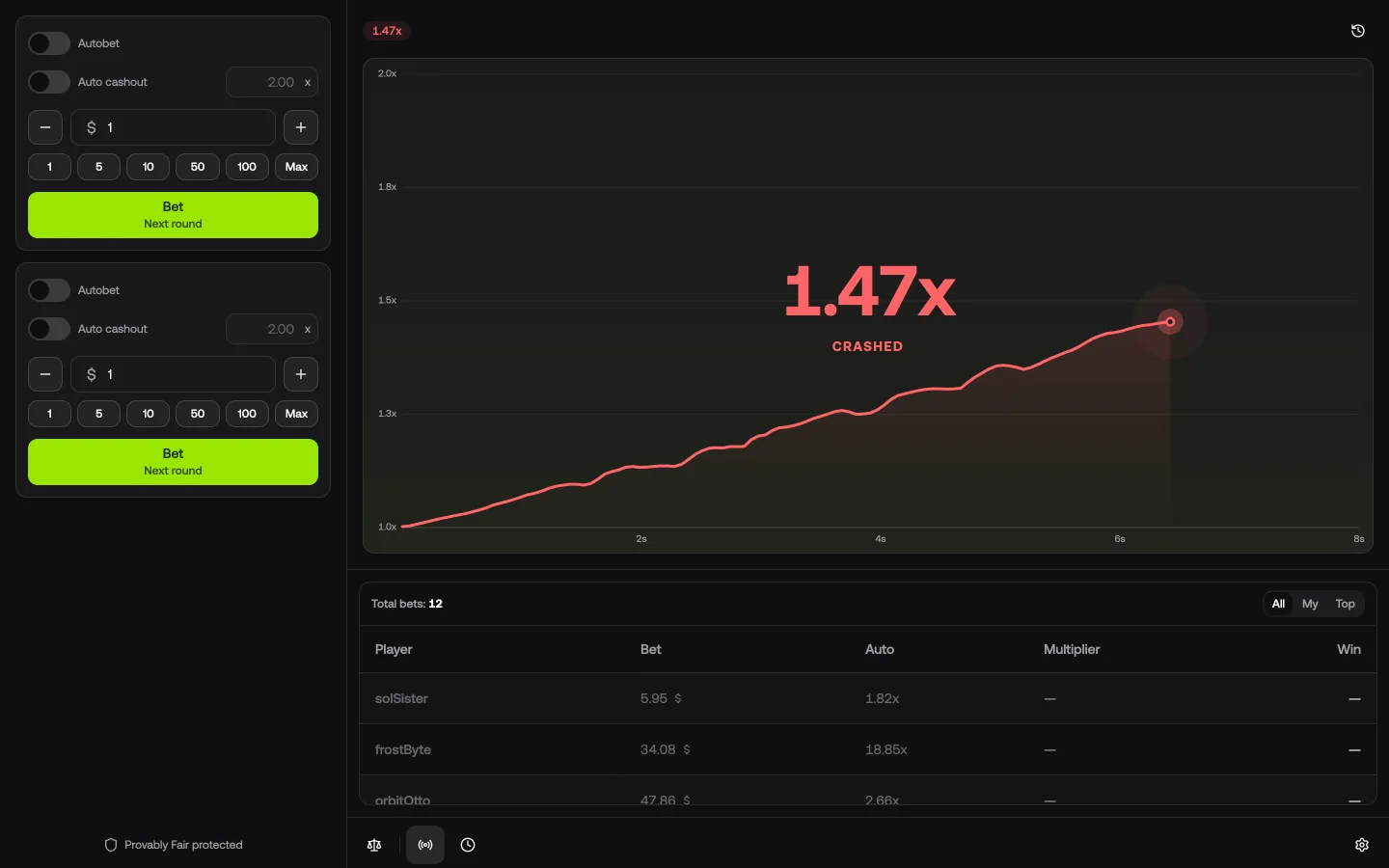Increase second bet amount with plus button
Image resolution: width=1389 pixels, height=868 pixels.
click(301, 374)
